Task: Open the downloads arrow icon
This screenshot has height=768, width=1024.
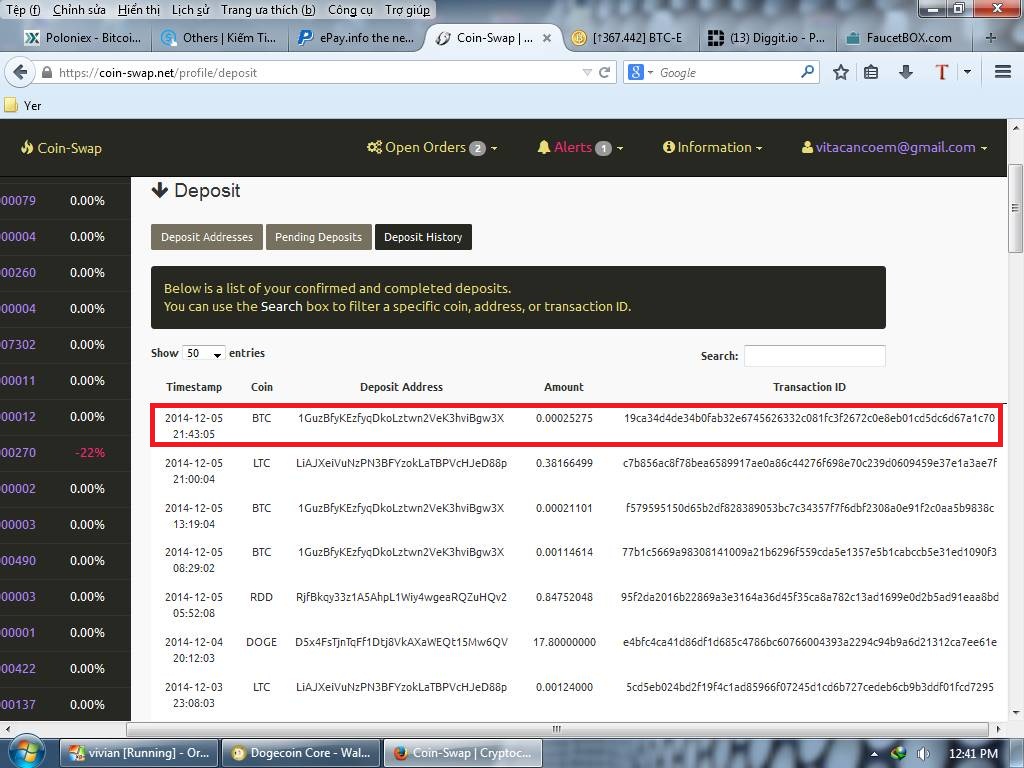Action: coord(905,72)
